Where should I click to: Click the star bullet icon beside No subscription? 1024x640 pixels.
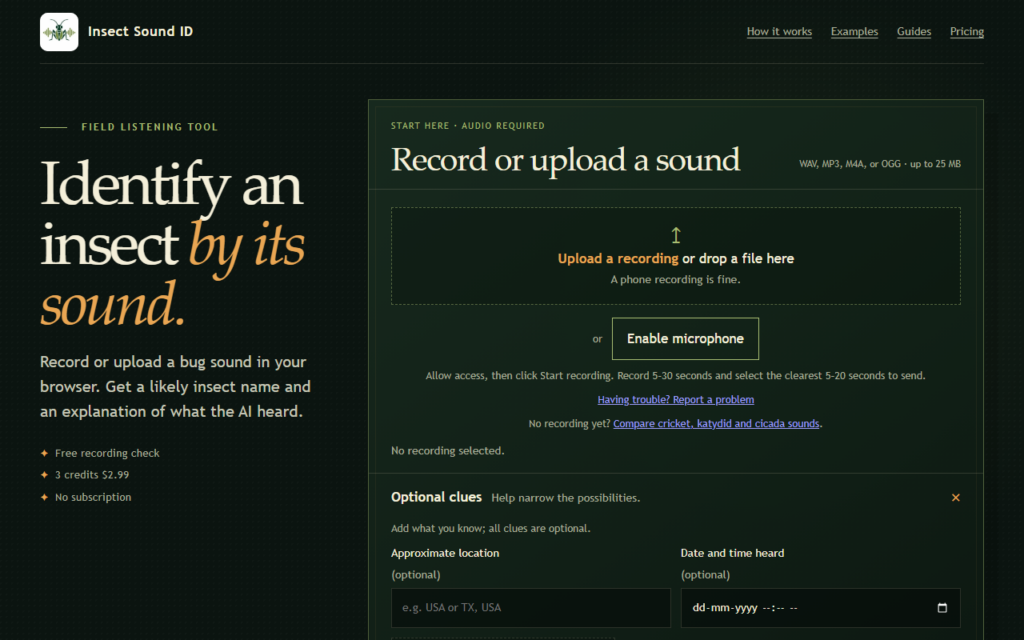[x=44, y=497]
